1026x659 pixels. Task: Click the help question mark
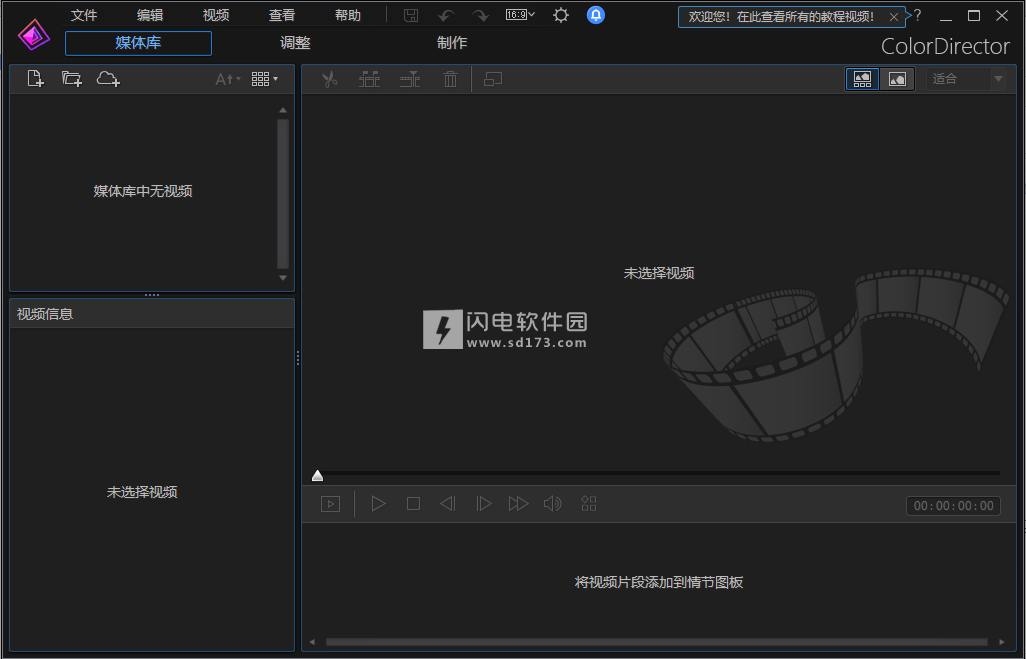[917, 15]
